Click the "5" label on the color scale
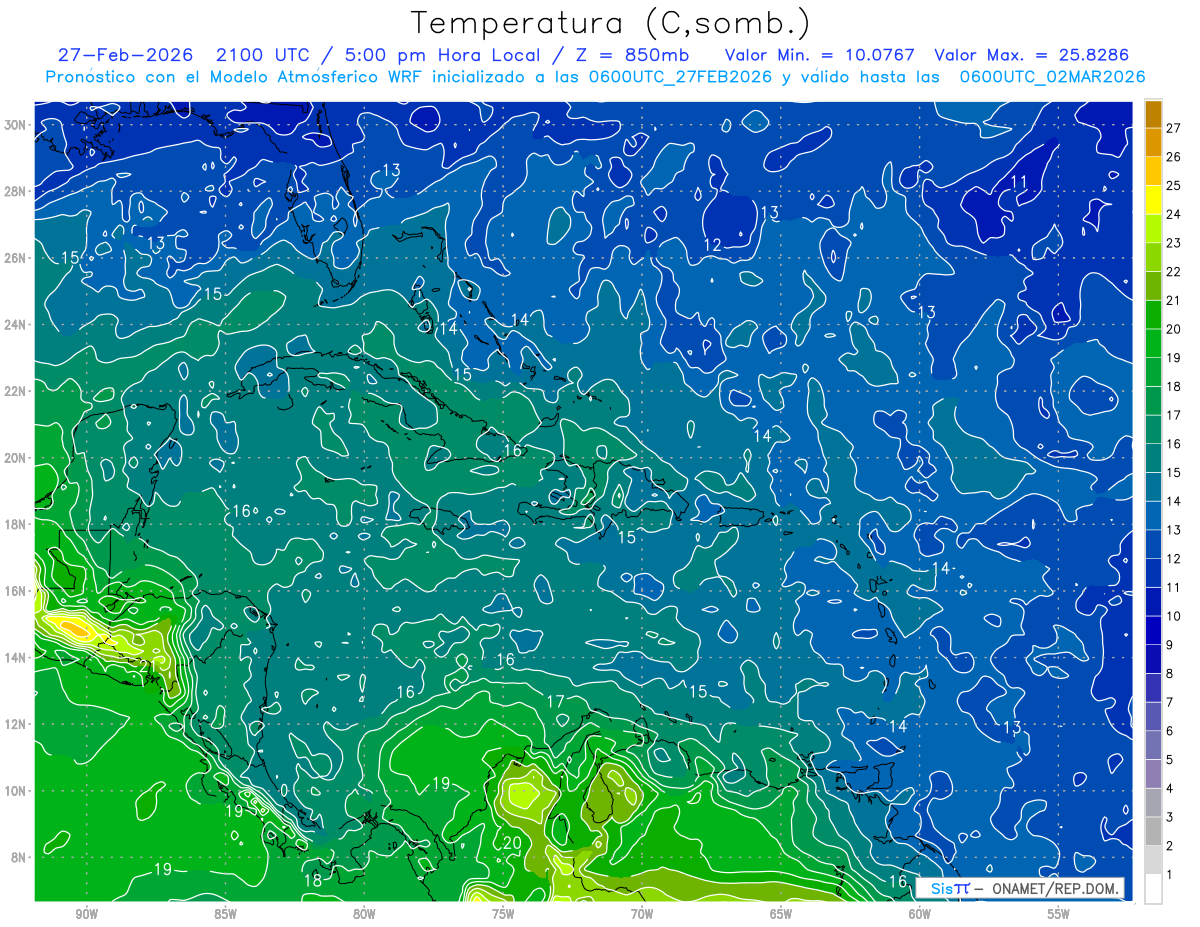The image size is (1200, 927). pyautogui.click(x=1170, y=760)
